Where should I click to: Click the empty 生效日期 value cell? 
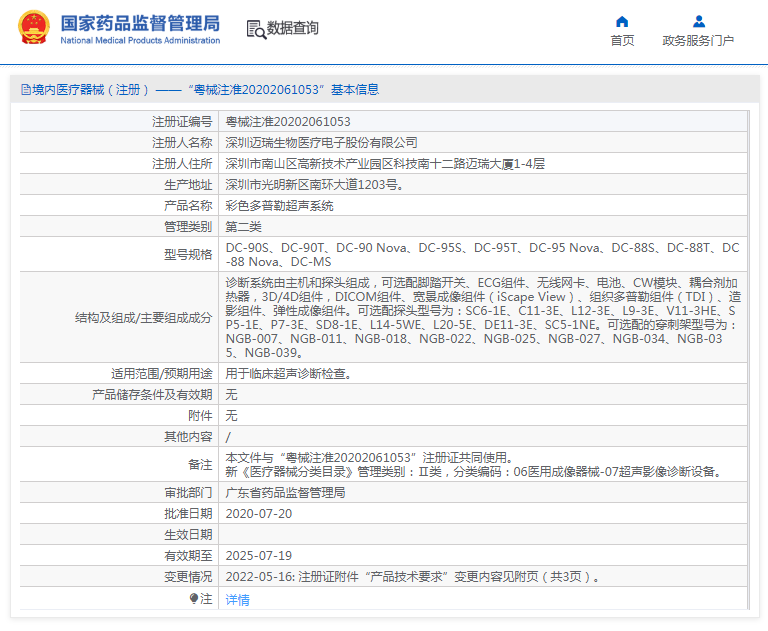(x=483, y=535)
